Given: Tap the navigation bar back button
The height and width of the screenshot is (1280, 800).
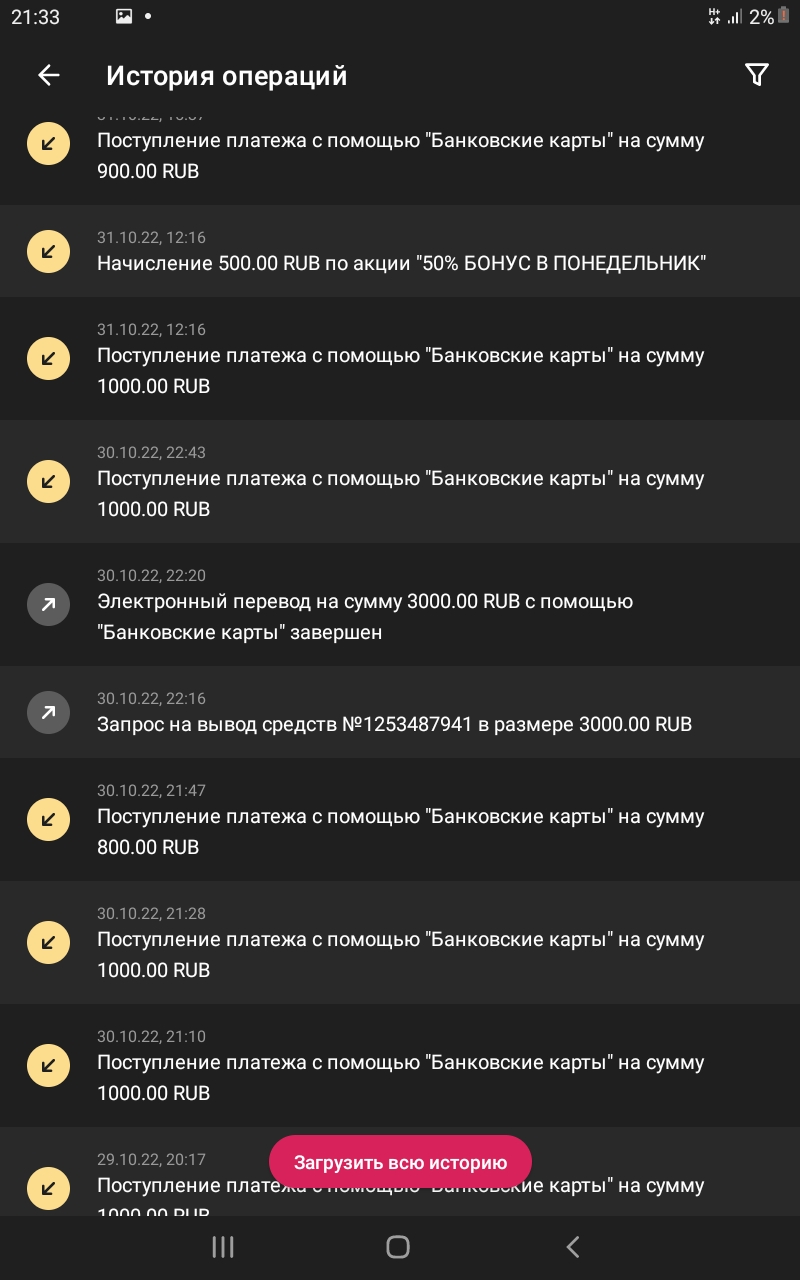Looking at the screenshot, I should (x=572, y=1247).
